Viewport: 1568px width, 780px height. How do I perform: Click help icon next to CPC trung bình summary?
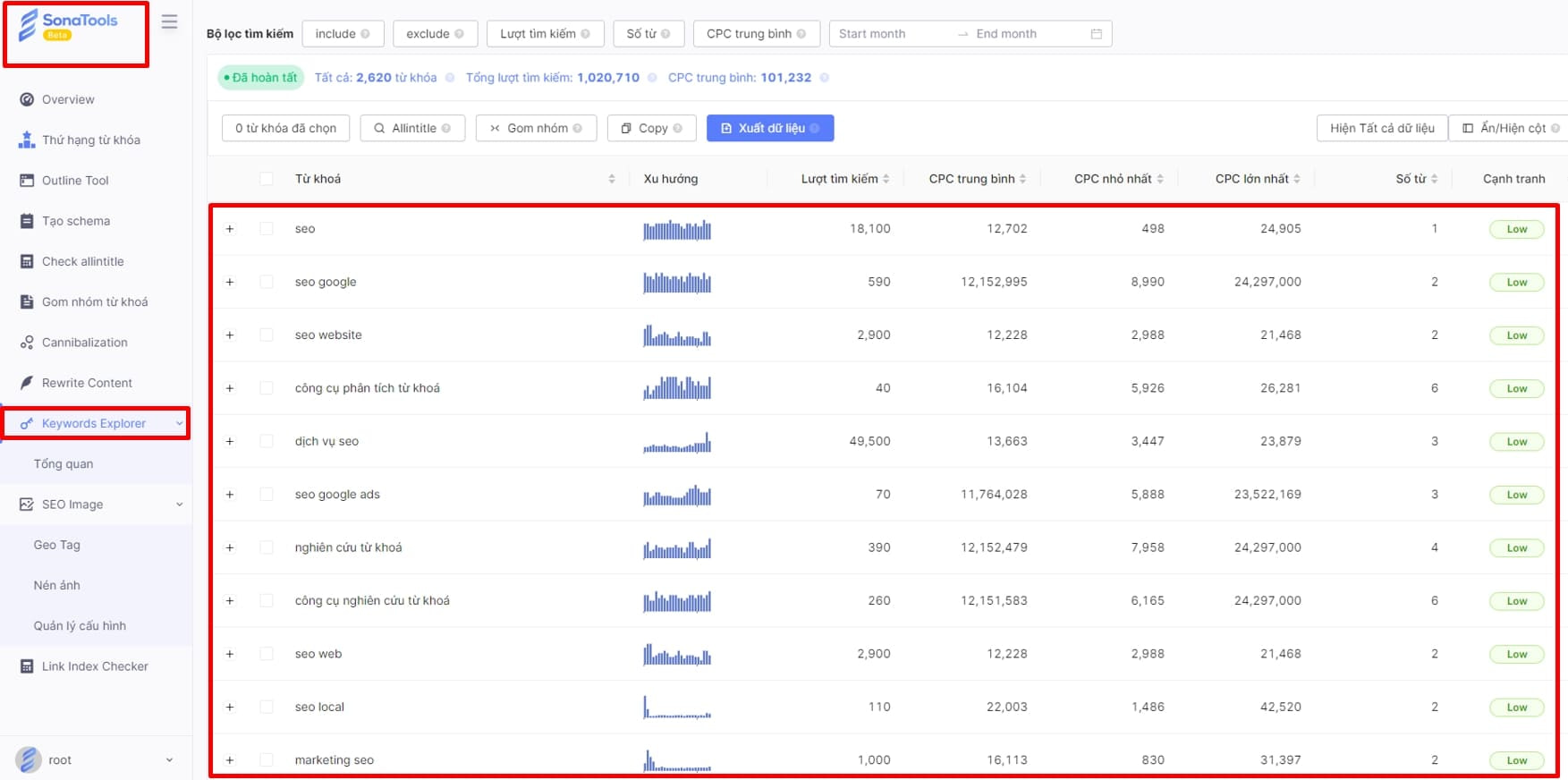pos(824,78)
